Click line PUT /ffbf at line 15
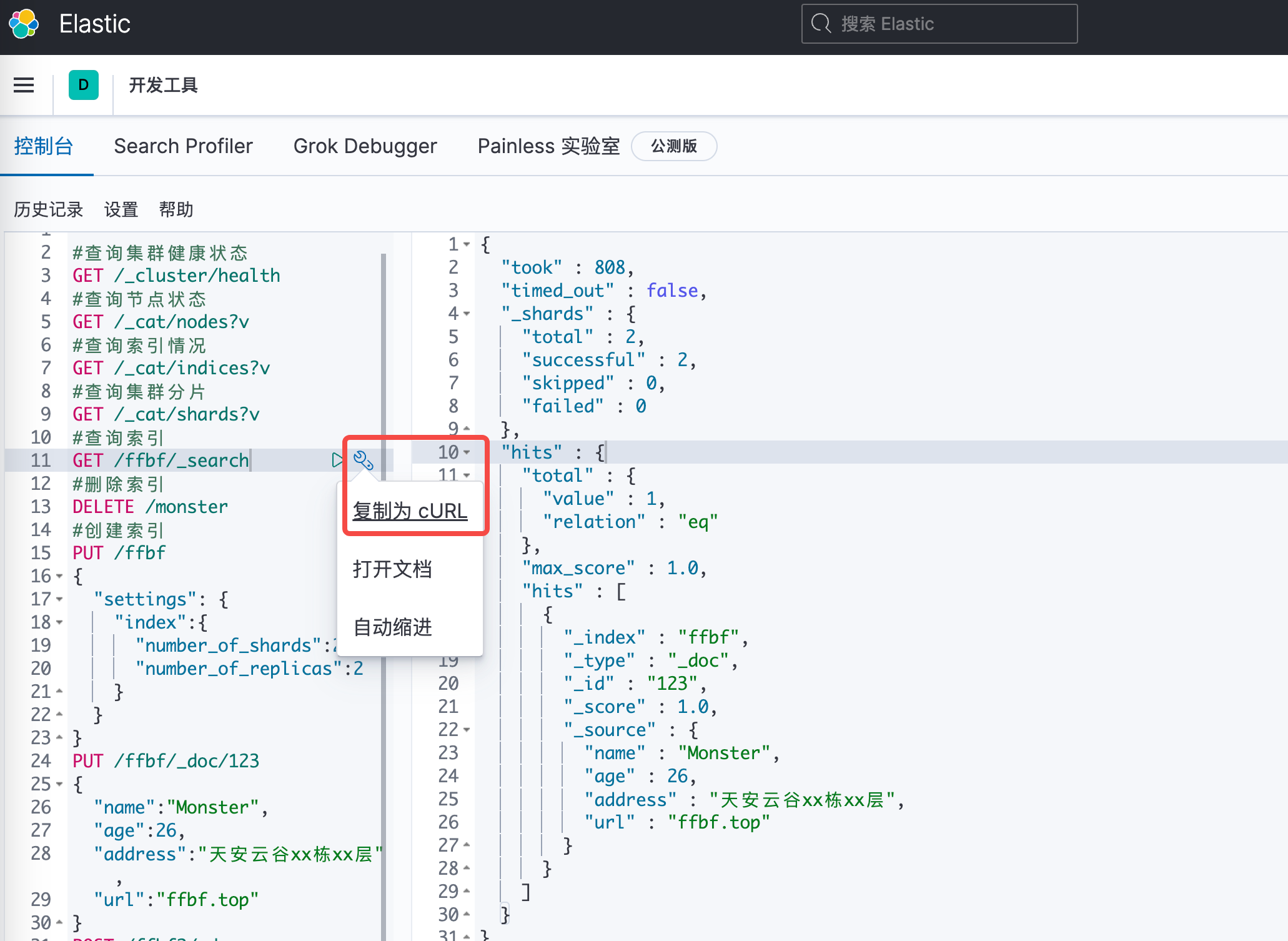The height and width of the screenshot is (941, 1288). [x=119, y=553]
